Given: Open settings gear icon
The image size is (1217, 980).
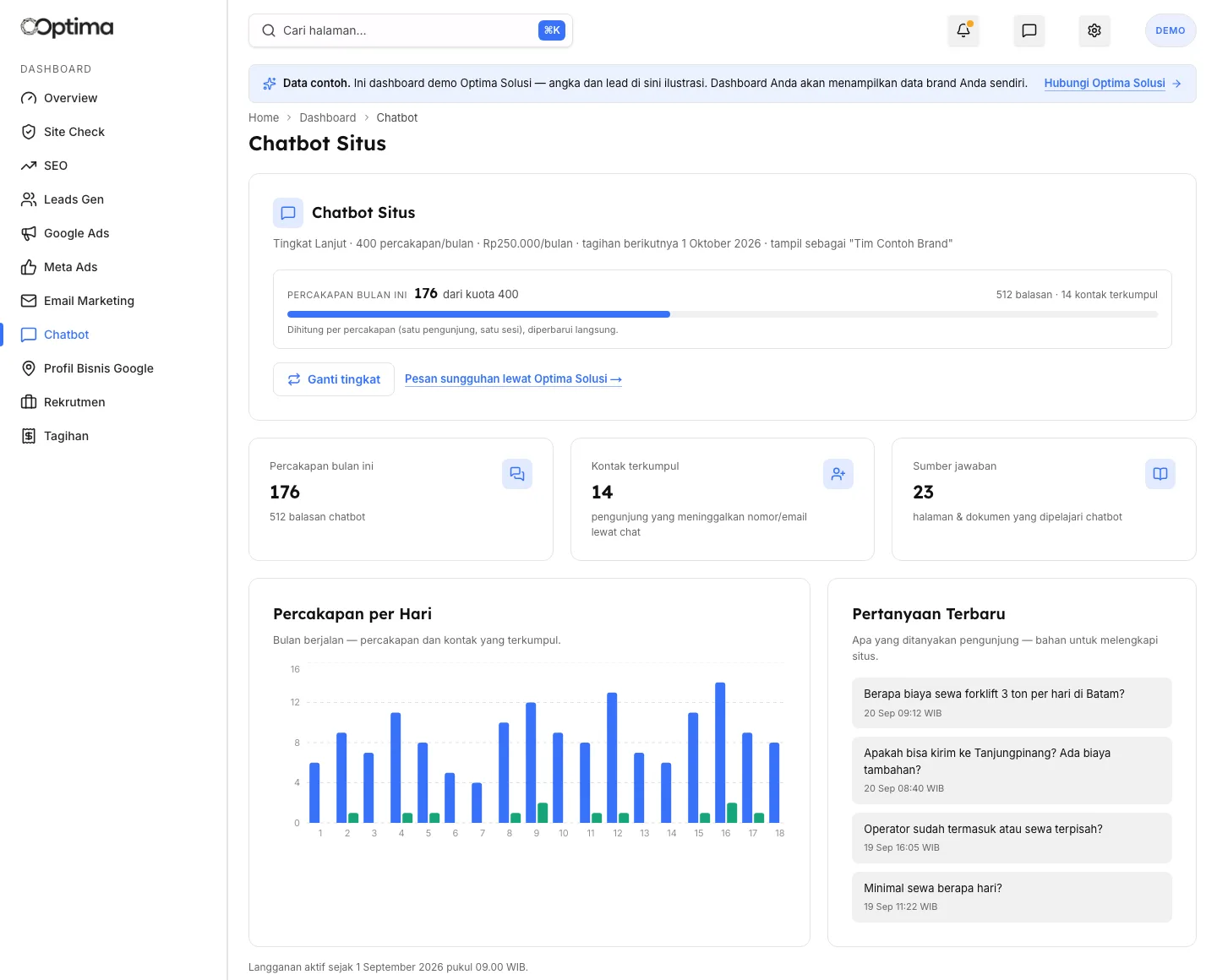Looking at the screenshot, I should [x=1094, y=30].
